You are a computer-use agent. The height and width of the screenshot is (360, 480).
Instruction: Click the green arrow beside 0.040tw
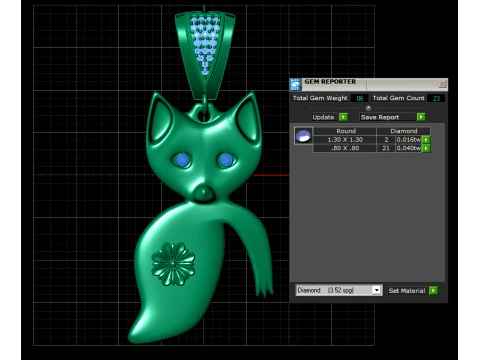(426, 148)
